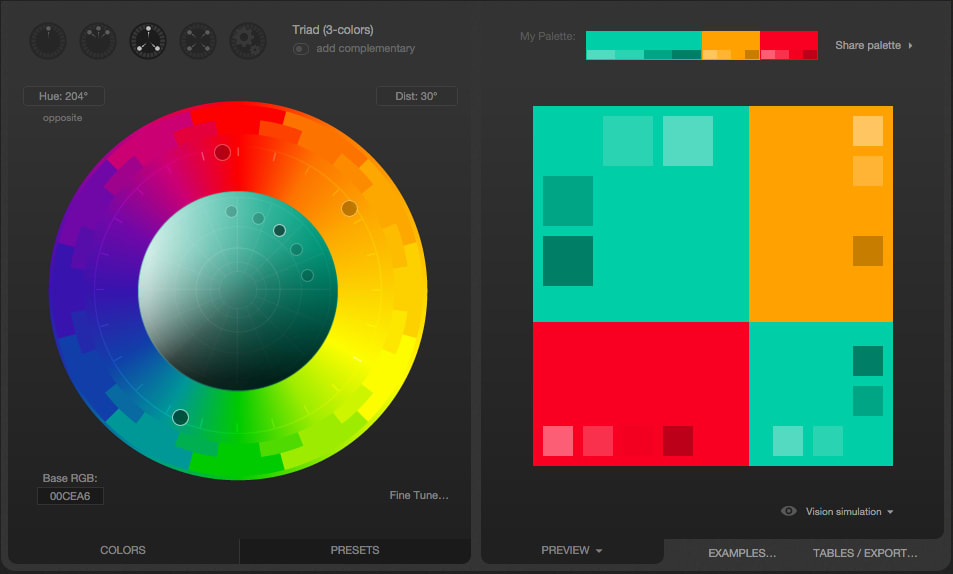Click the lightest teal square in small teal block

(x=788, y=441)
